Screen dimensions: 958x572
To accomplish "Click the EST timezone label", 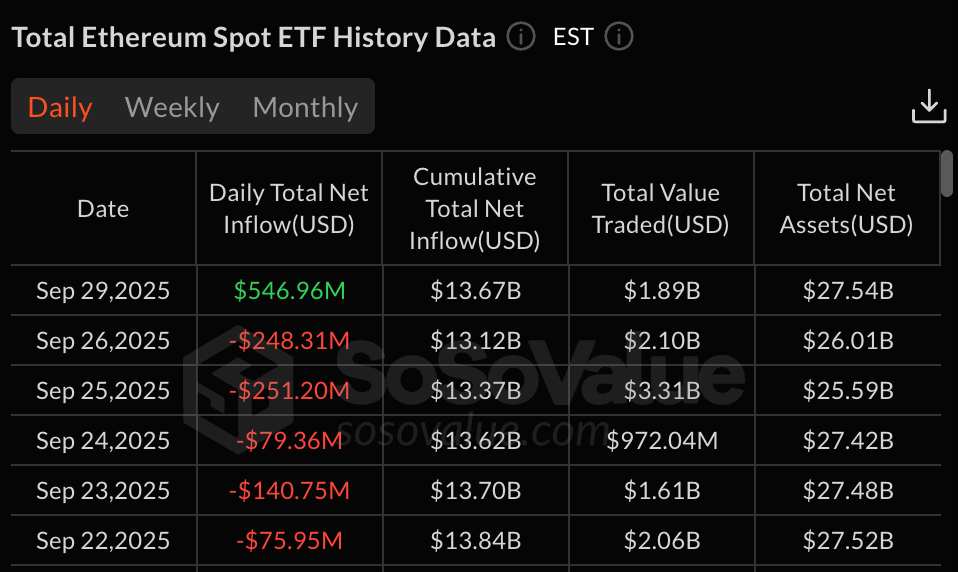I will [573, 38].
